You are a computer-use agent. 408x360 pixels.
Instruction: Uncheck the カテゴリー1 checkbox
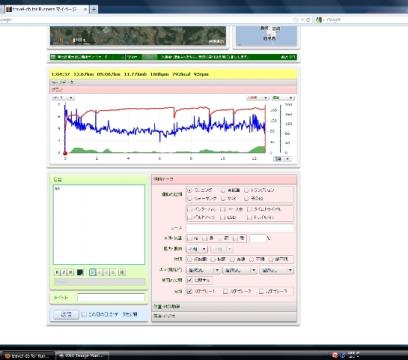pos(190,291)
